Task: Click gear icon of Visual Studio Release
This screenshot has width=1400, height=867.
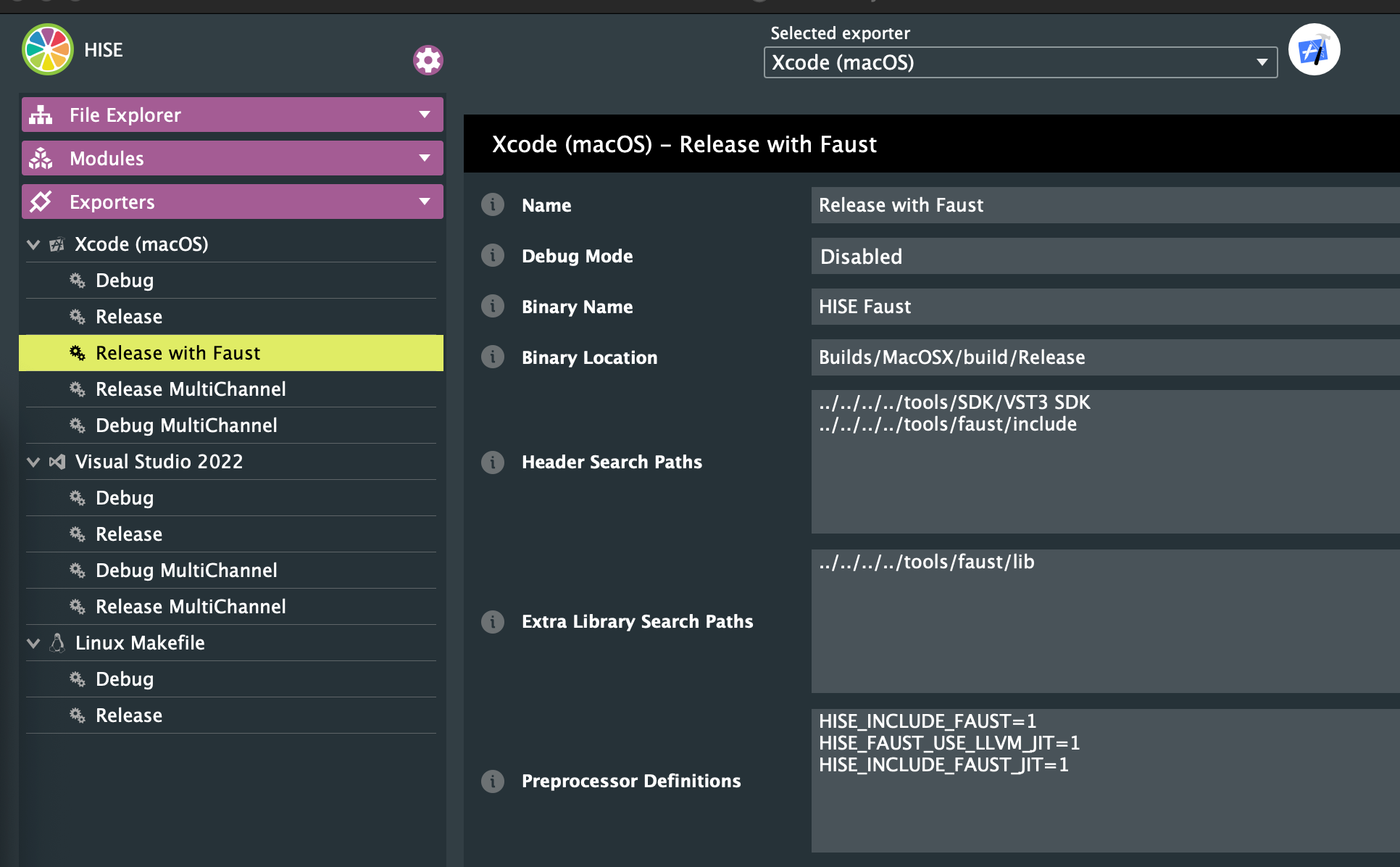Action: [78, 534]
